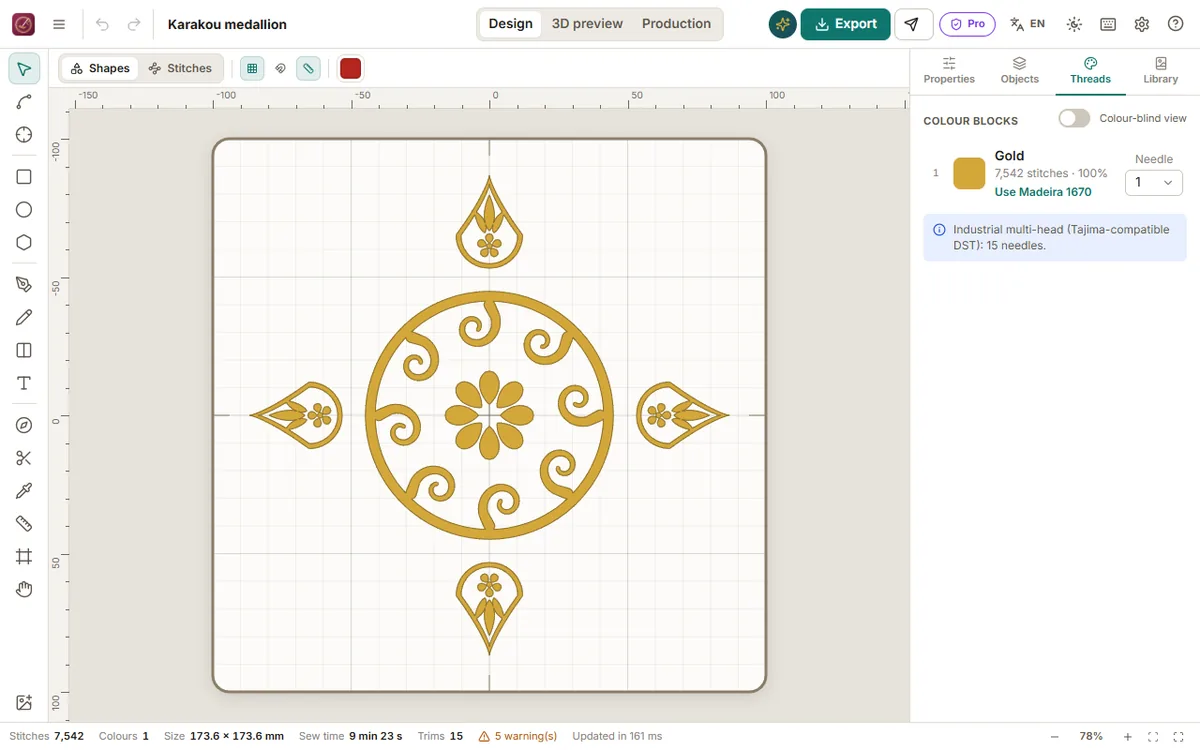Viewport: 1200px width, 750px height.
Task: Open the Ellipse shape tool
Action: [x=24, y=209]
